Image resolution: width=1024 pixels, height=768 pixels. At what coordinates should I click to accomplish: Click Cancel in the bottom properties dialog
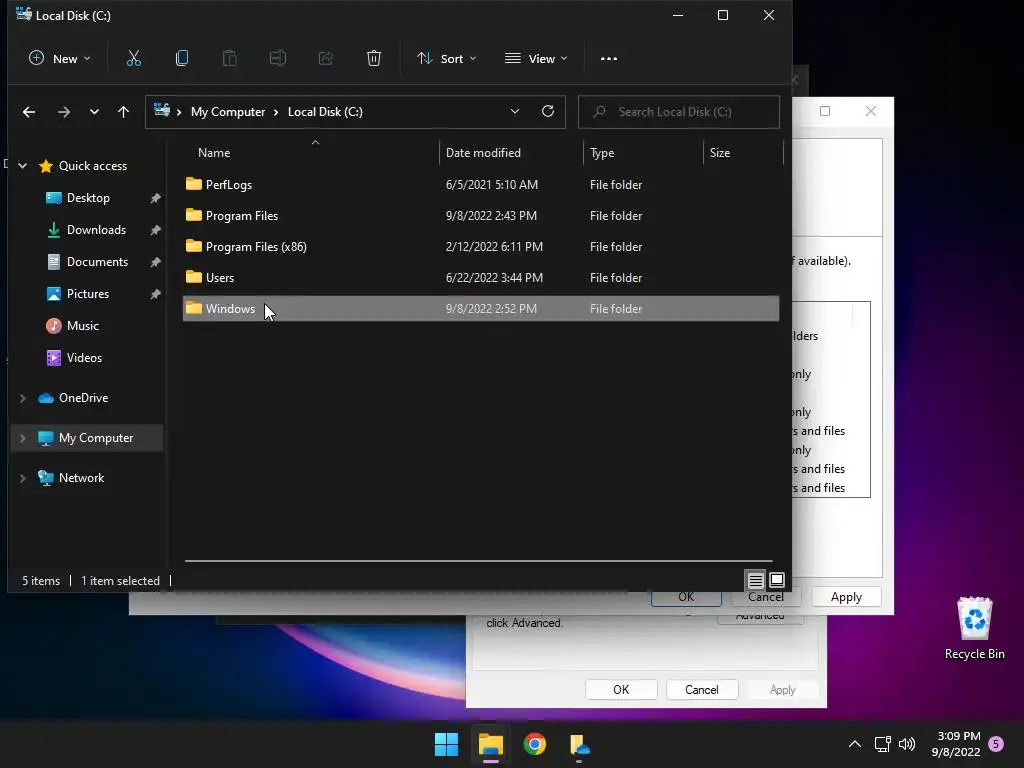[x=701, y=690]
